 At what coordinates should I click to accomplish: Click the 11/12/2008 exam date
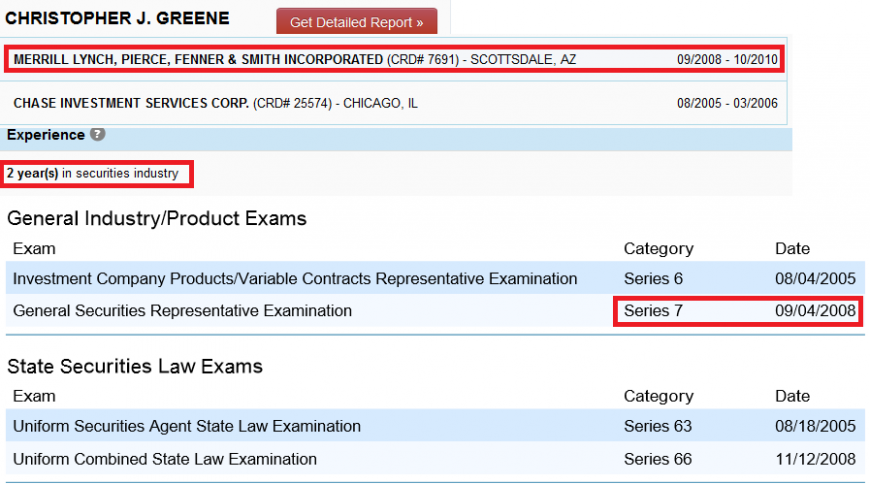[x=815, y=460]
